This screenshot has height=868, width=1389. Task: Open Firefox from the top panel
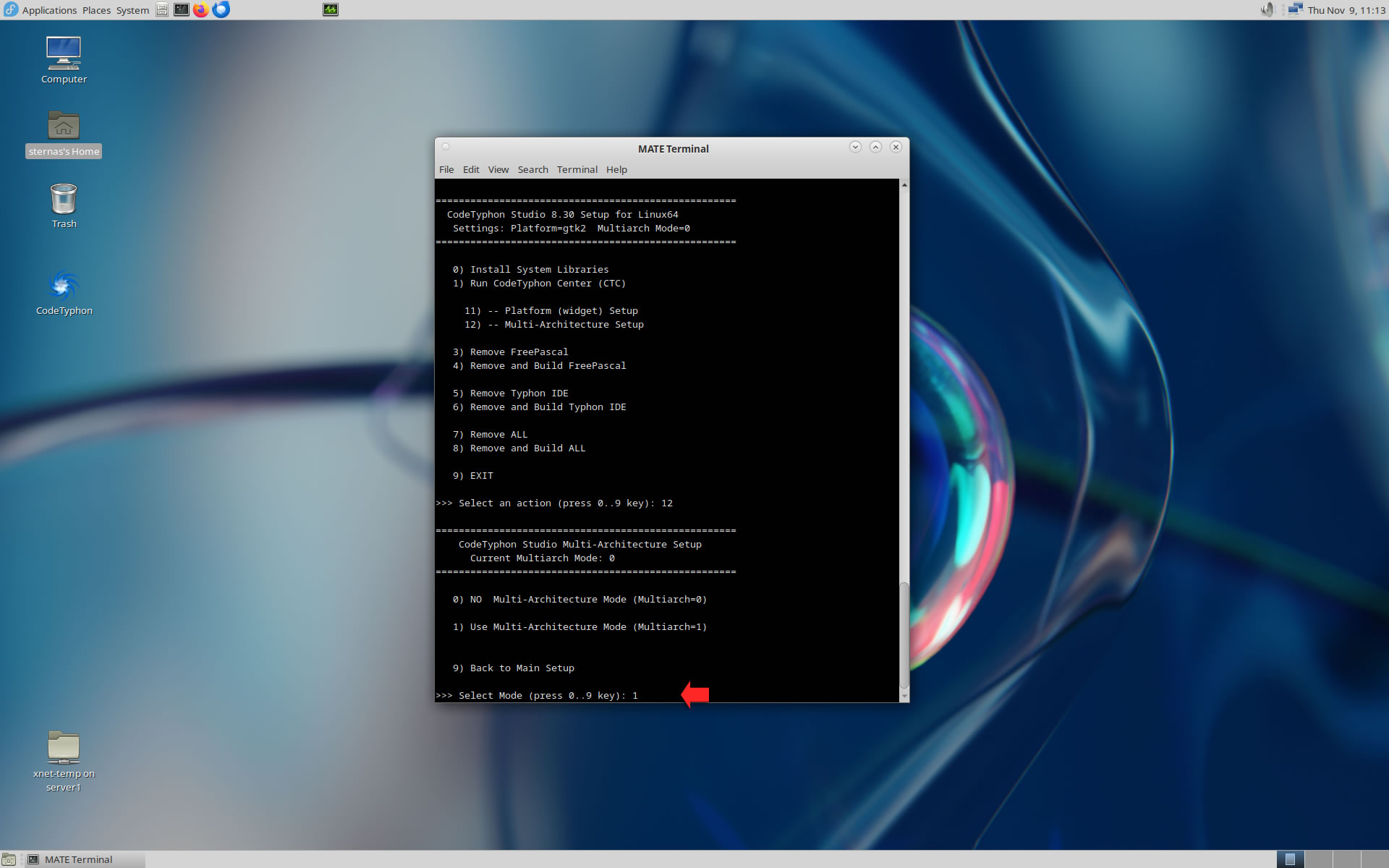pos(201,9)
